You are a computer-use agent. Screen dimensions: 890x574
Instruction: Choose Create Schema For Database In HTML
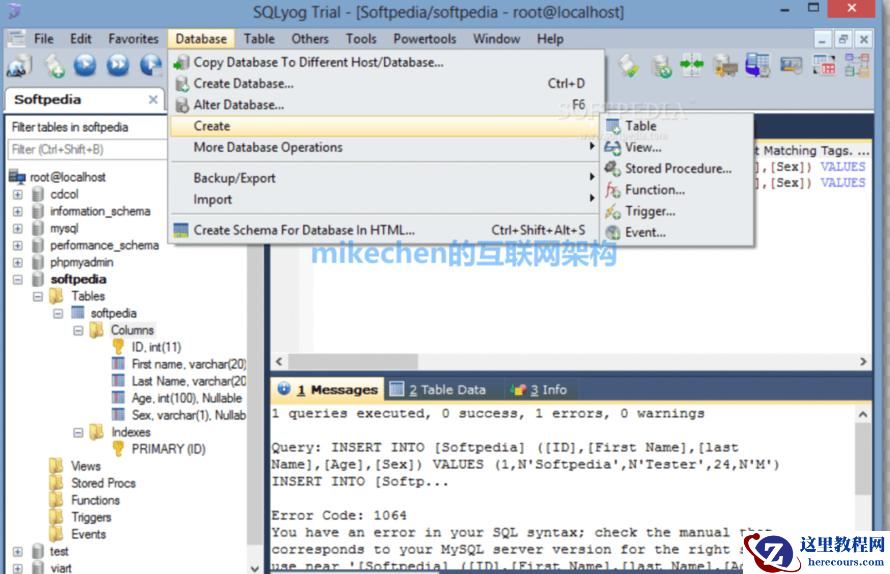tap(386, 231)
